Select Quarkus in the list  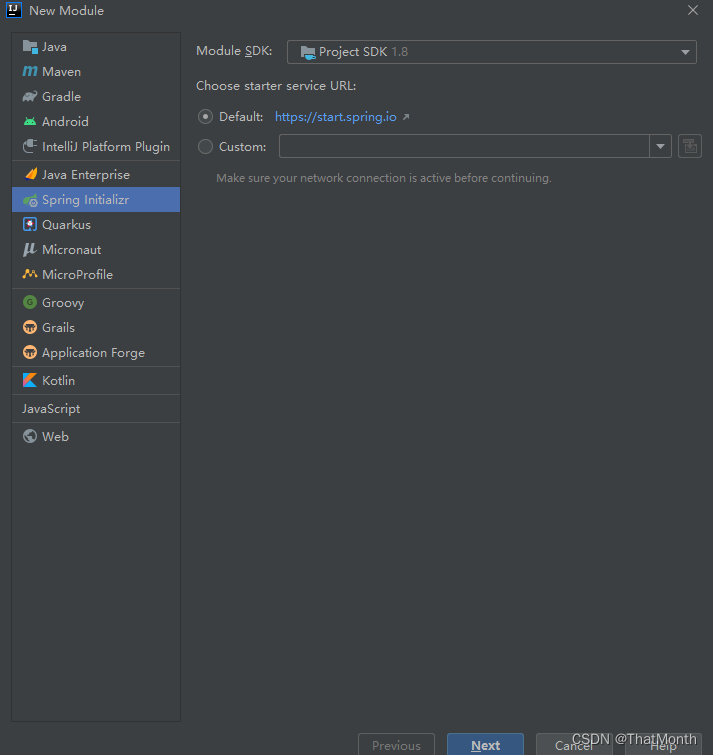pyautogui.click(x=96, y=224)
